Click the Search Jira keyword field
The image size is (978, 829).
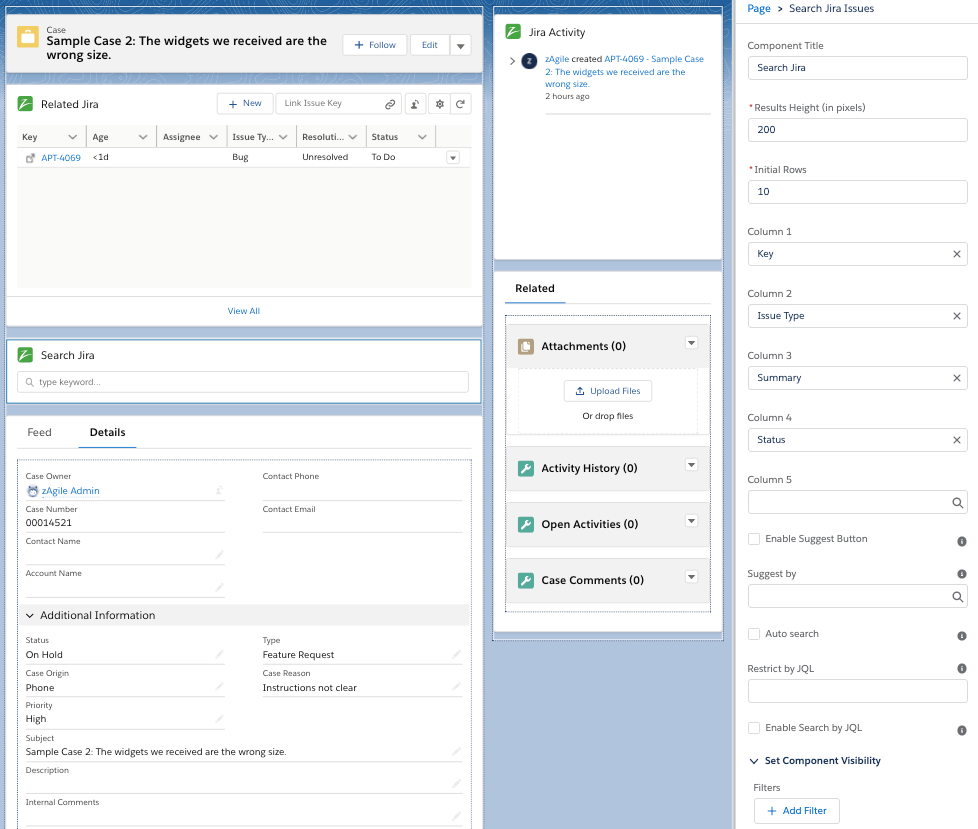point(242,382)
